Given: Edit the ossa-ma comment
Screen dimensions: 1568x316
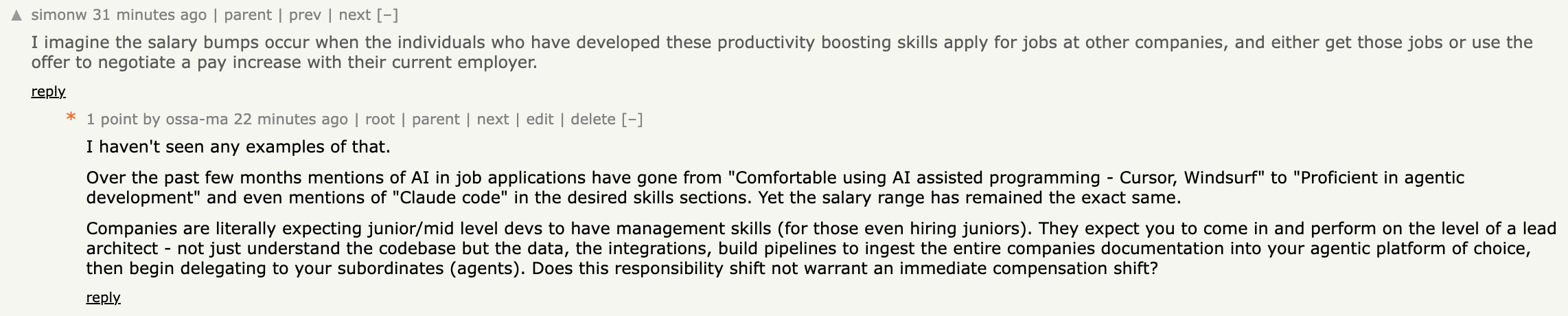Looking at the screenshot, I should click(x=540, y=120).
